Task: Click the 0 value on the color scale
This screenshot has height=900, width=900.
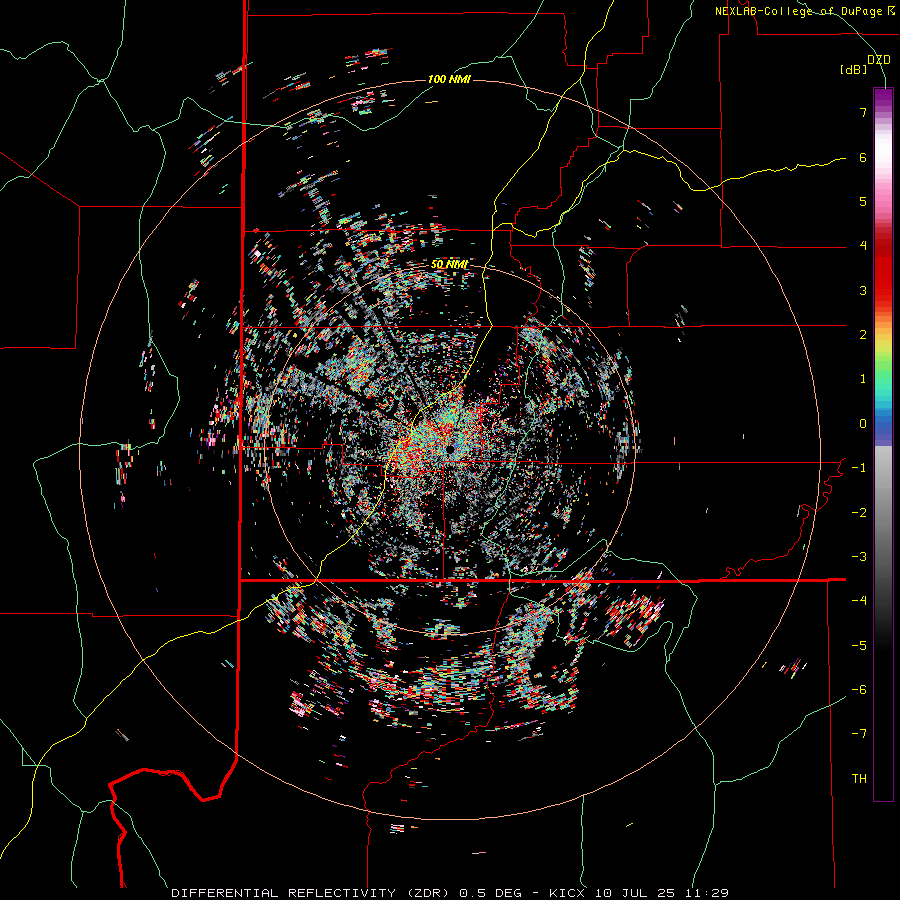Action: click(x=863, y=424)
